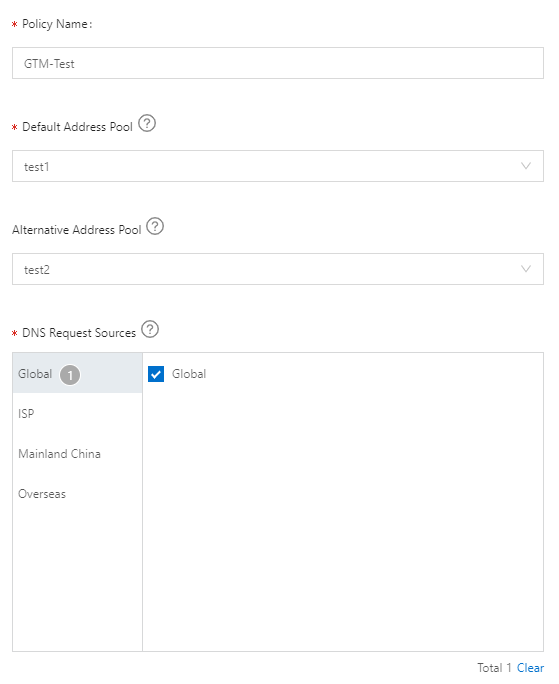Screen dimensions: 559x684
Task: Open the test1 address pool dropdown
Action: 278,166
